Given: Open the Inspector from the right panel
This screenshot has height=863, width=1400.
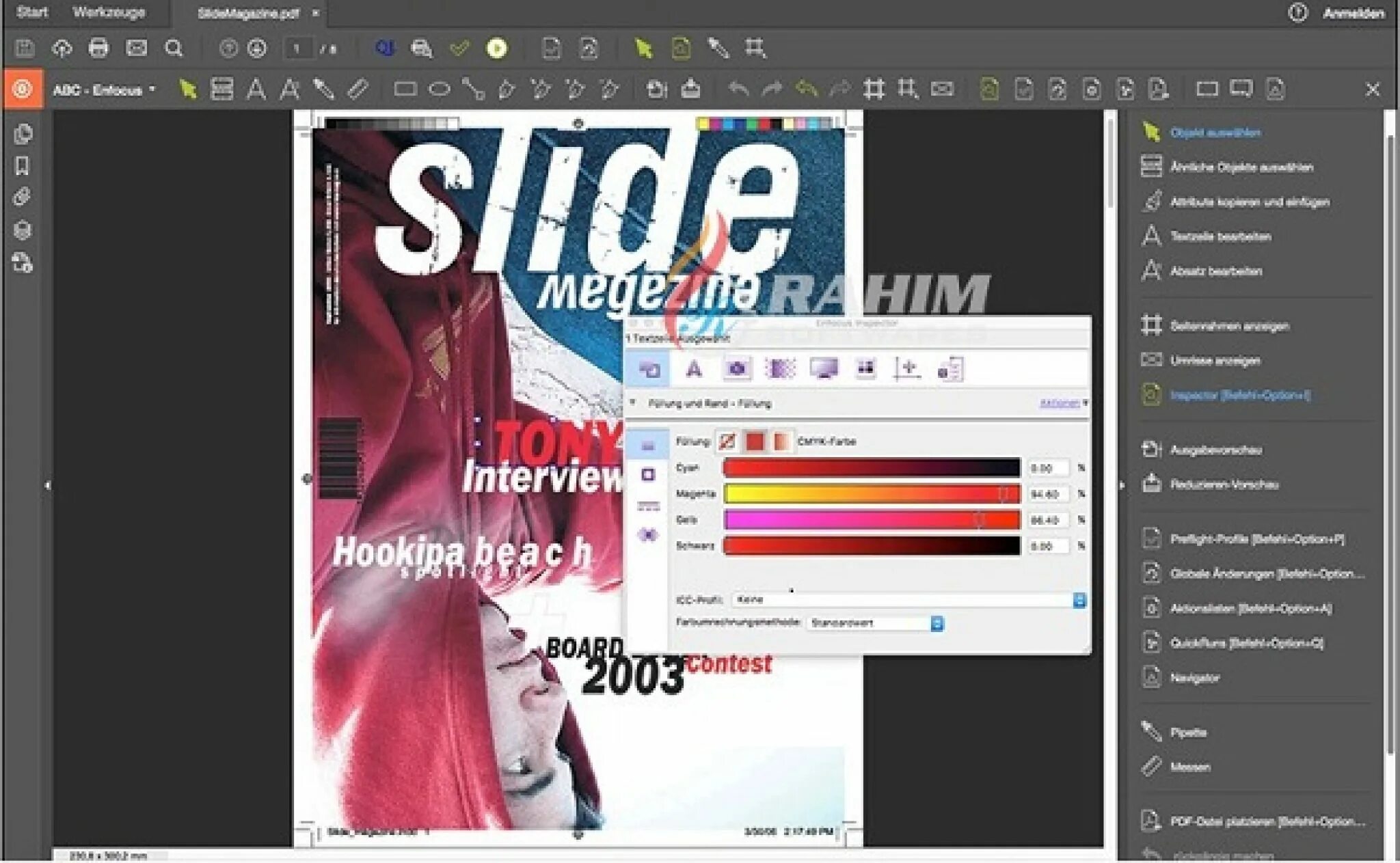Looking at the screenshot, I should [x=1239, y=395].
